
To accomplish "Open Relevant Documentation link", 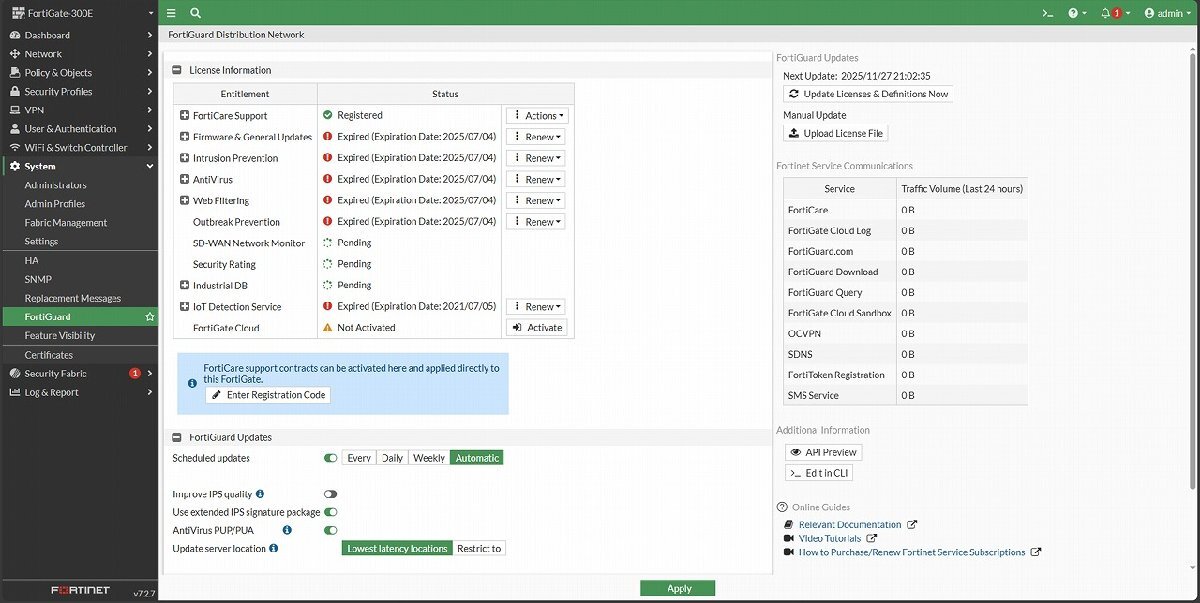I will pyautogui.click(x=850, y=524).
